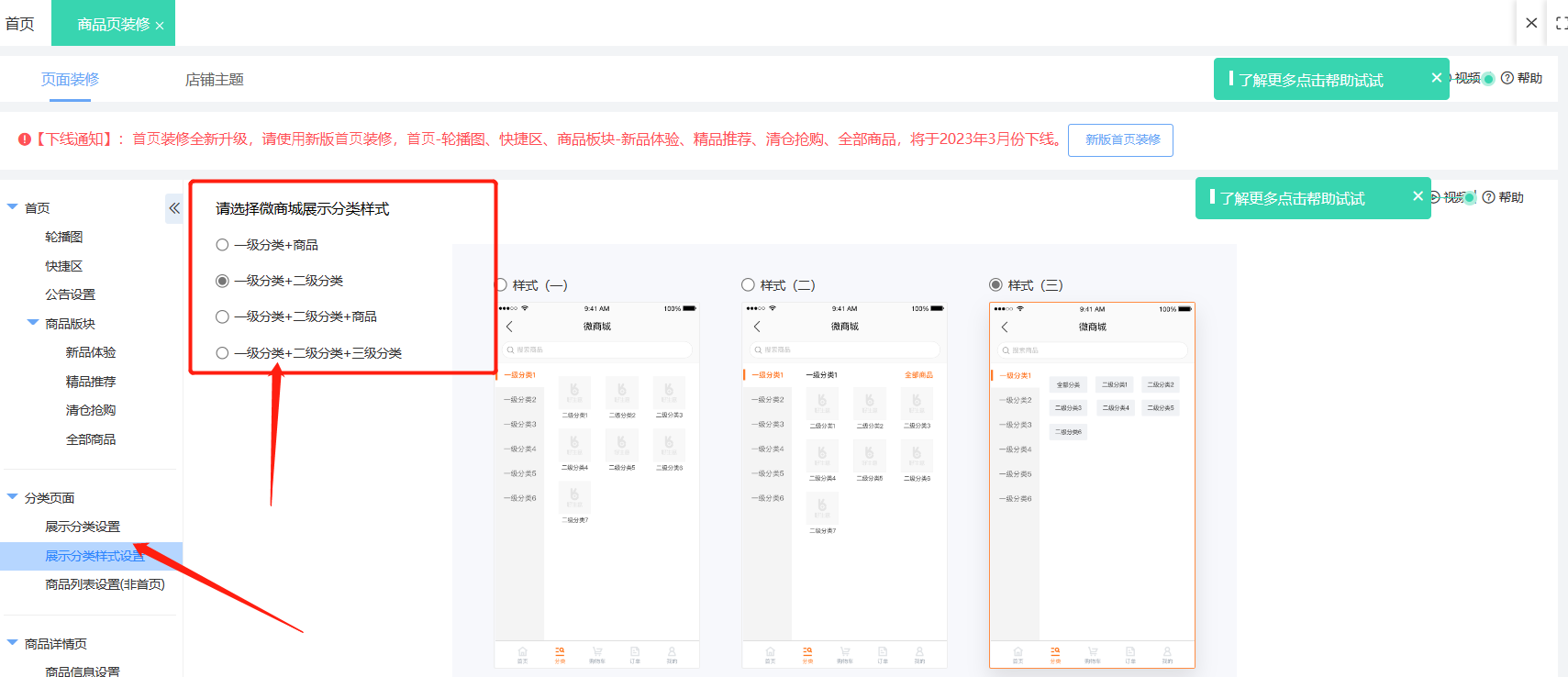1568x677 pixels.
Task: Close the 商品页装修 tab with x icon
Action: 160,26
